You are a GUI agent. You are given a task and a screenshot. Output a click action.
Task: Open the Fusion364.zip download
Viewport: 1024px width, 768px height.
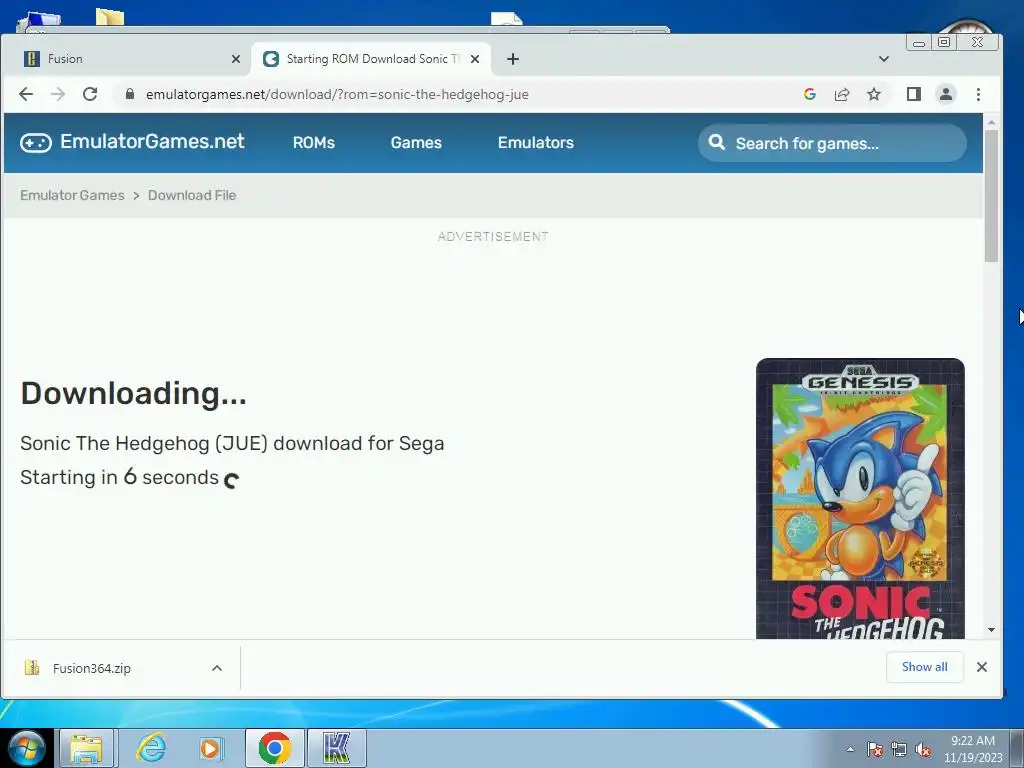coord(91,668)
